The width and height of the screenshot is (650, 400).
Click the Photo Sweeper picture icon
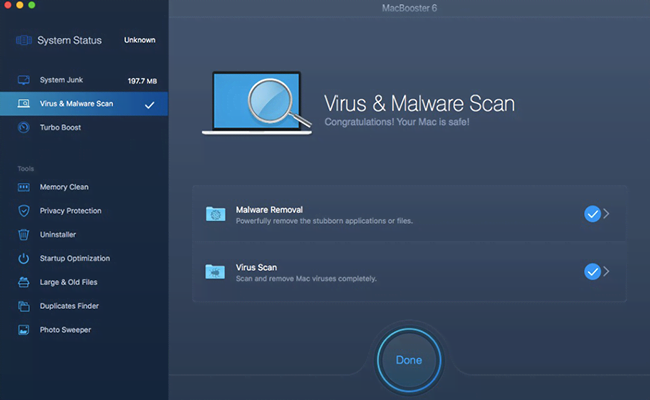tap(24, 330)
